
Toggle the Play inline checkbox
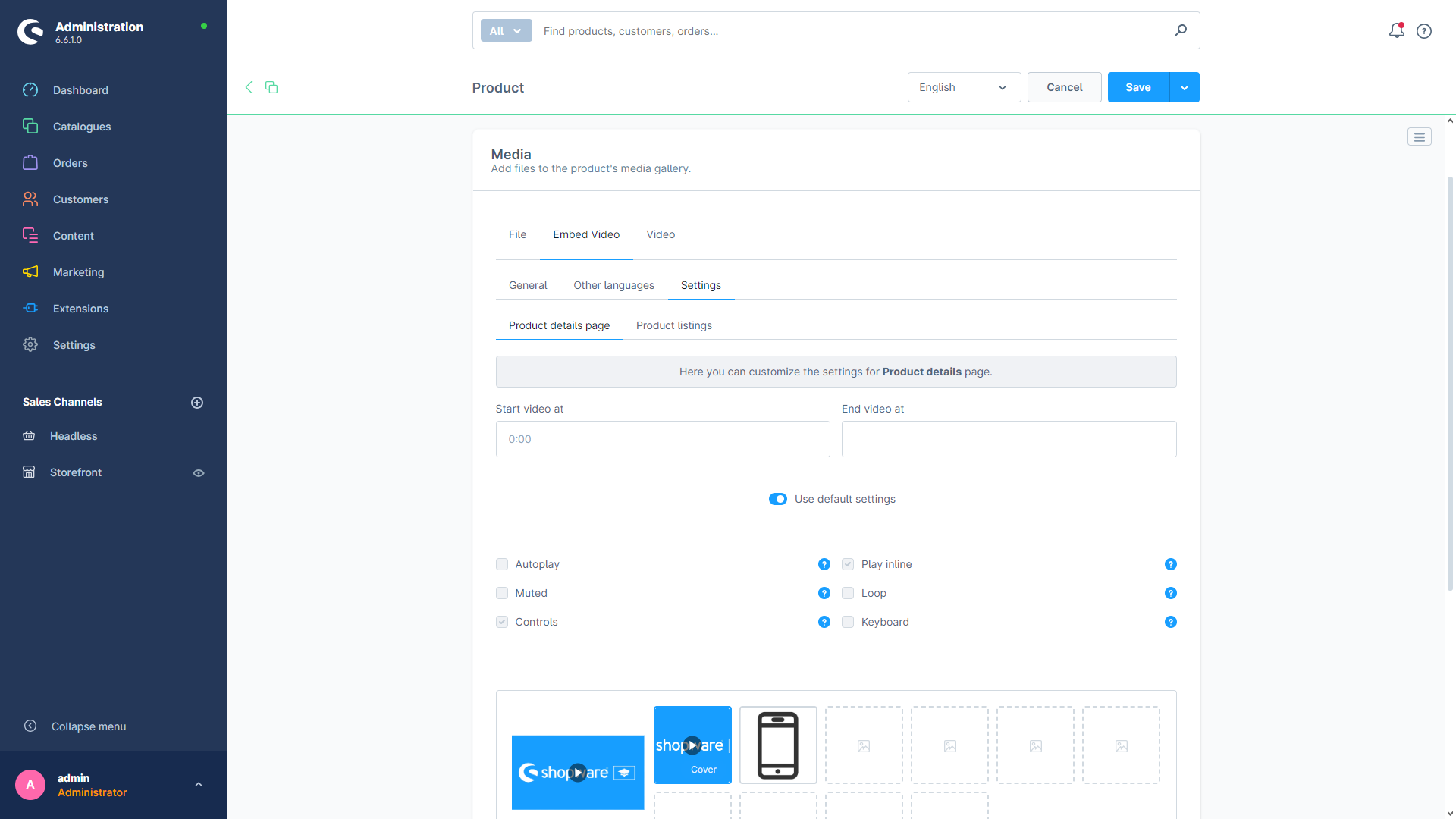(848, 564)
